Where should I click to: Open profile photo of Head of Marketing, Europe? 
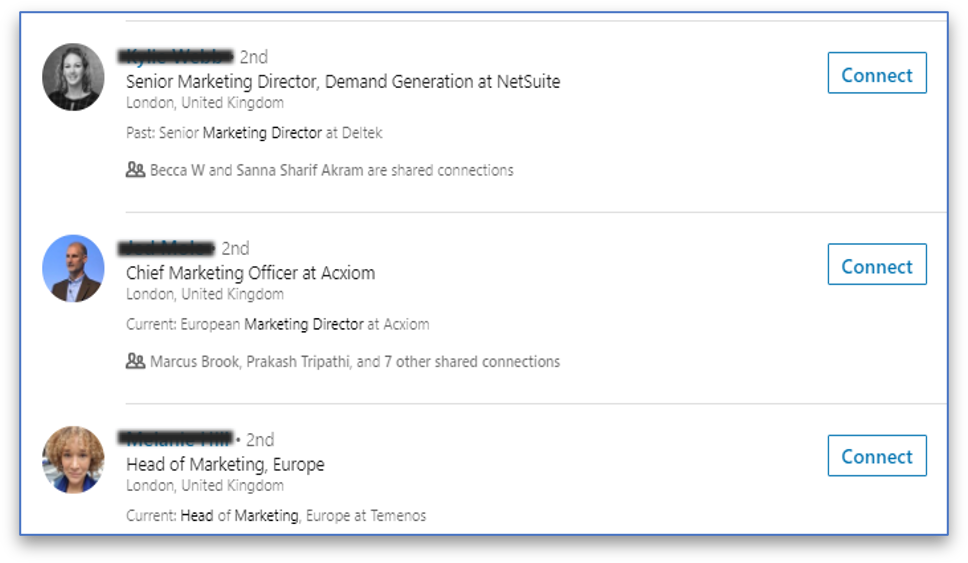pyautogui.click(x=73, y=460)
